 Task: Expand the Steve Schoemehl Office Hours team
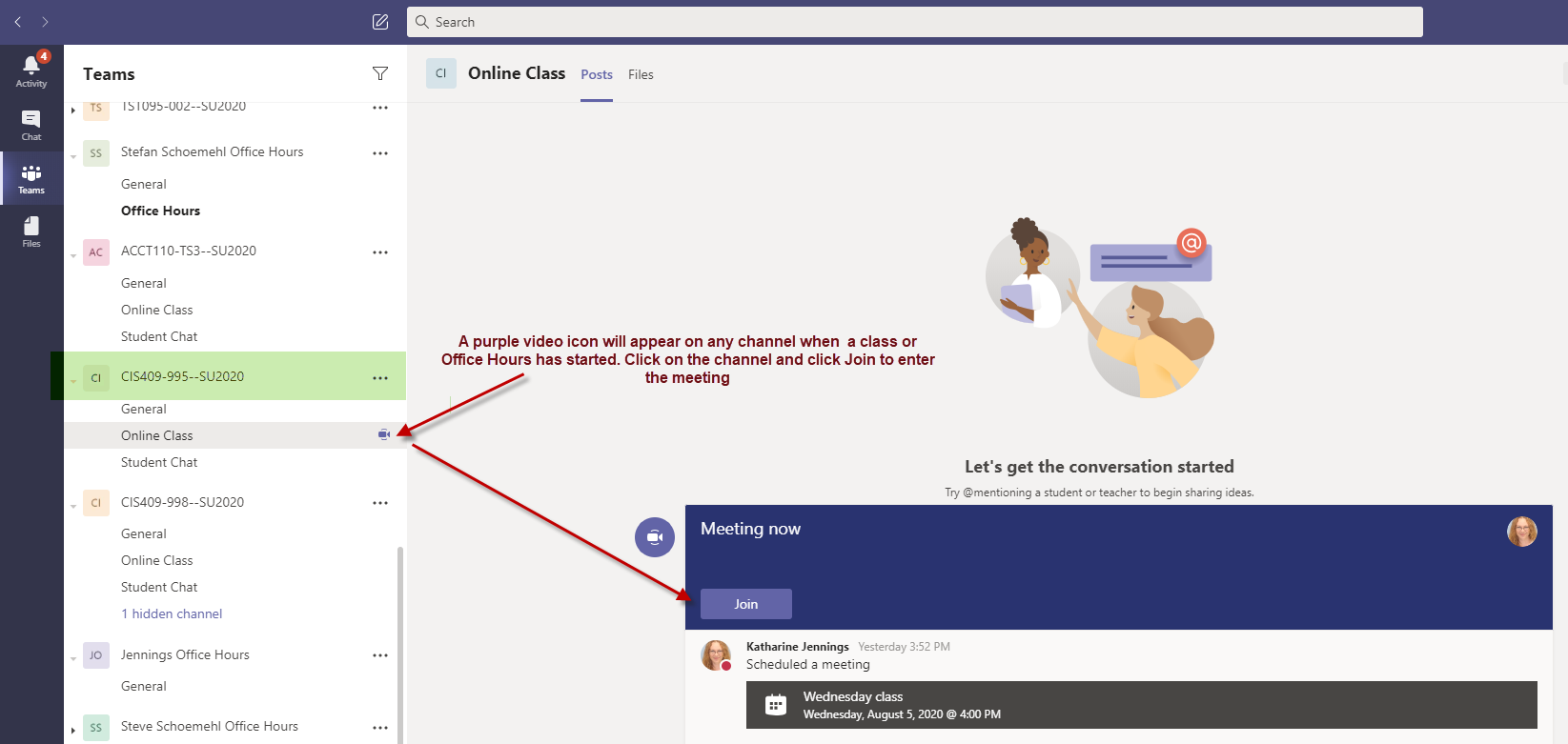click(x=73, y=731)
